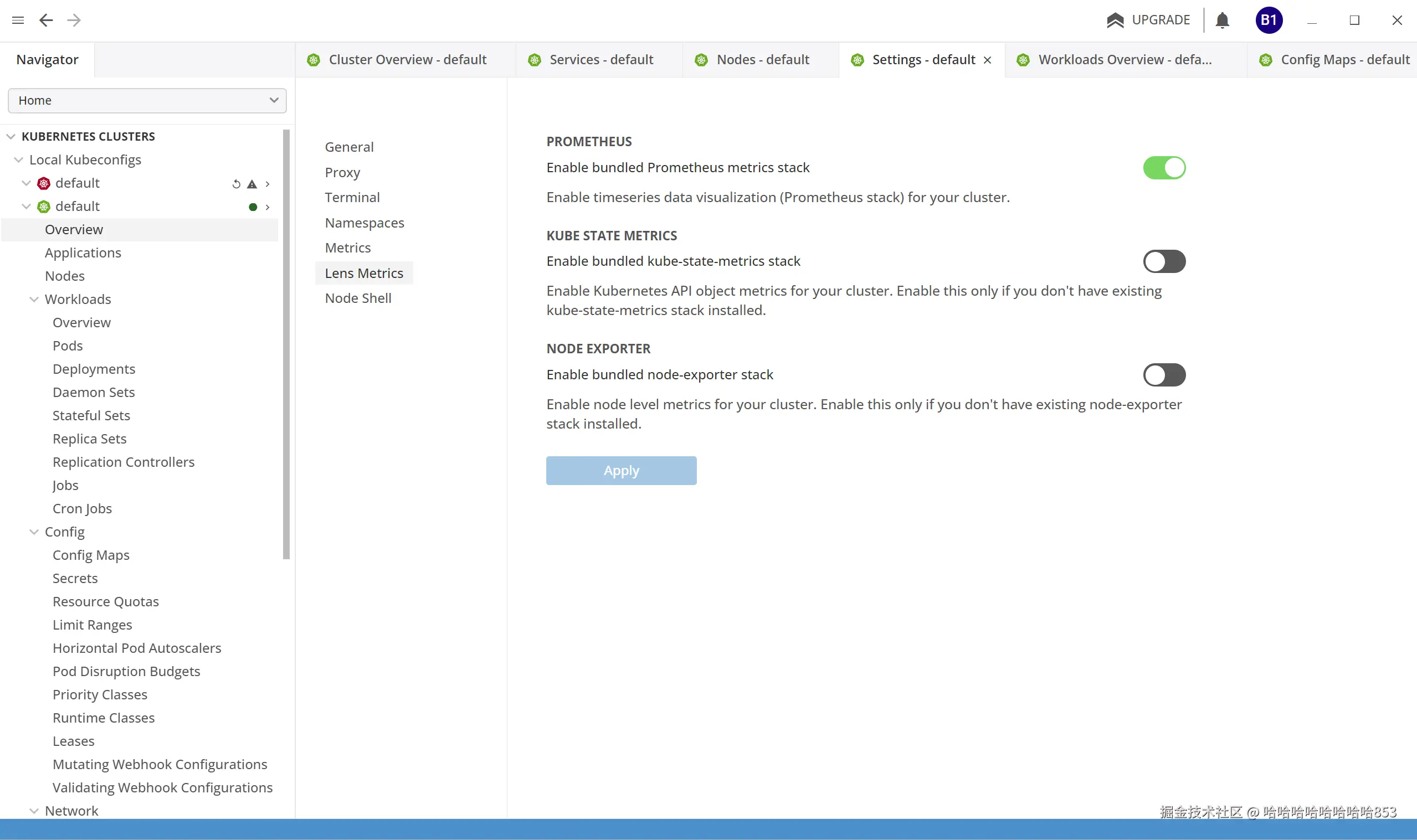Click the warning triangle icon on default cluster
1417x840 pixels.
(252, 184)
